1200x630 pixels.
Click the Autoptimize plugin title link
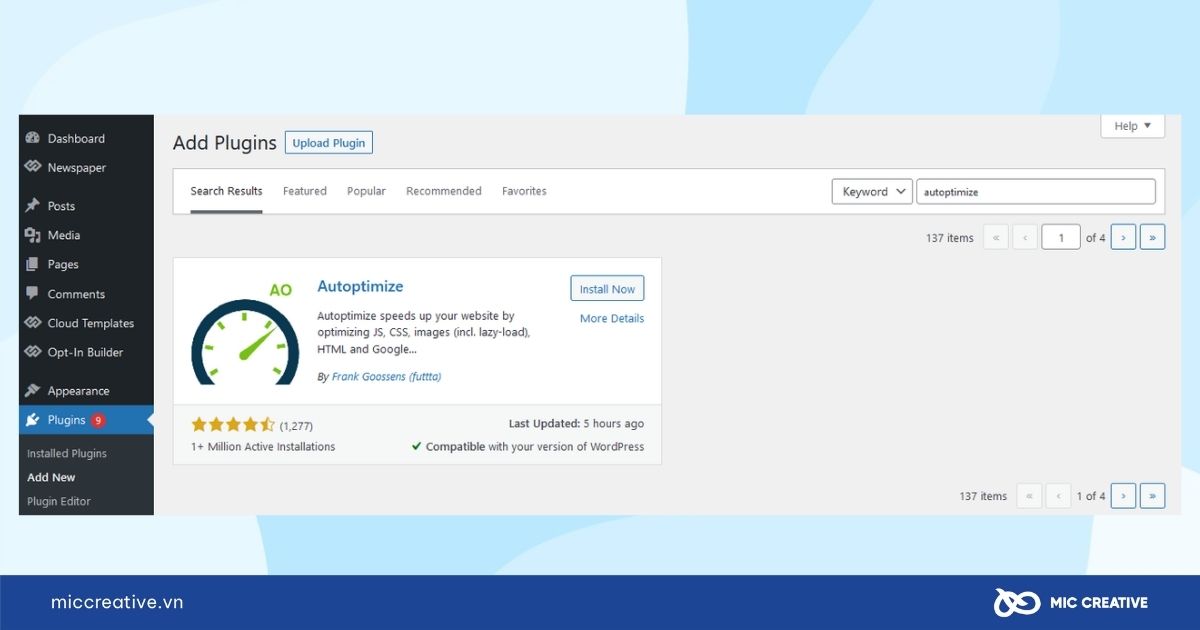[360, 286]
